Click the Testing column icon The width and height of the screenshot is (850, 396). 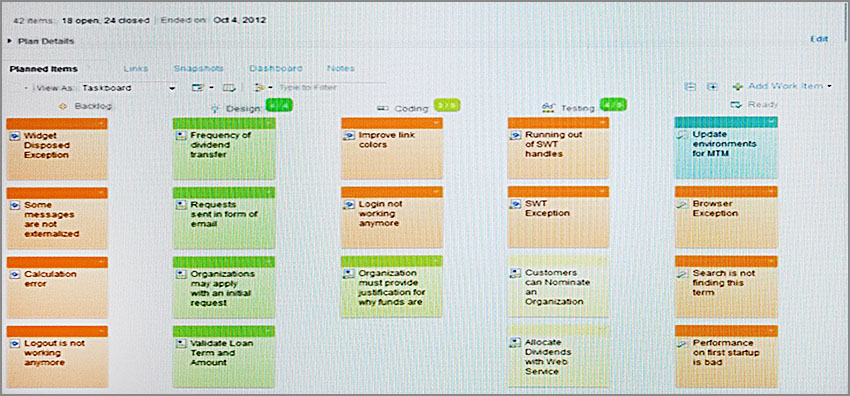548,108
